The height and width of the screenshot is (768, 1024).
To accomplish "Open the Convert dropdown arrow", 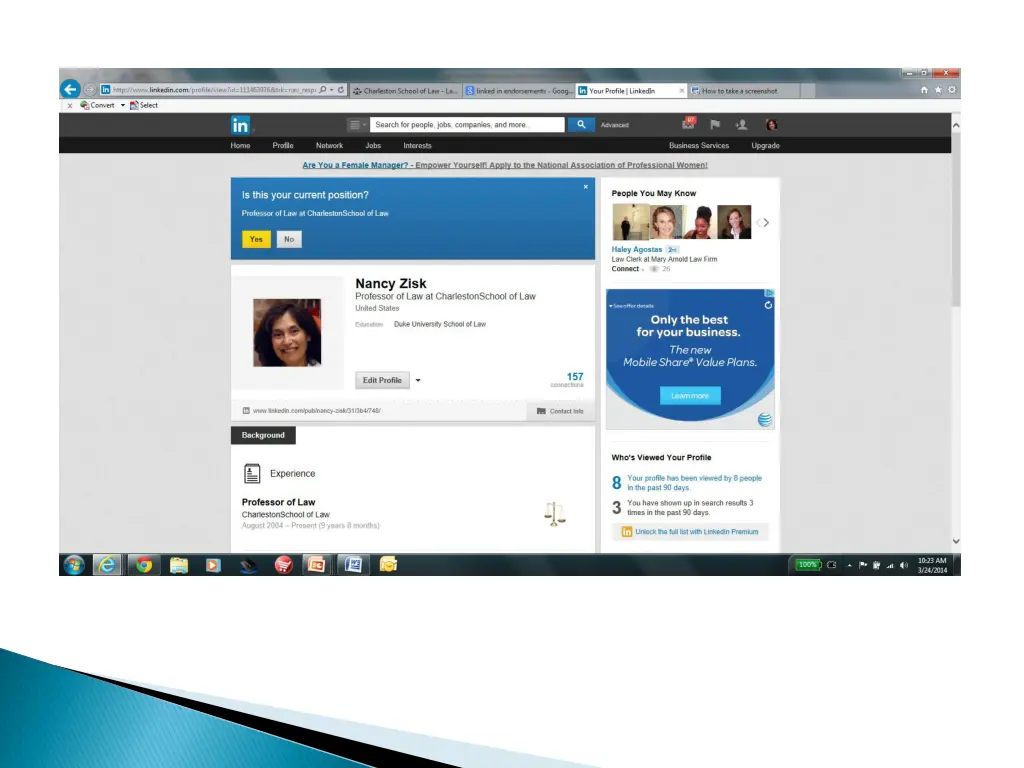I will click(123, 105).
